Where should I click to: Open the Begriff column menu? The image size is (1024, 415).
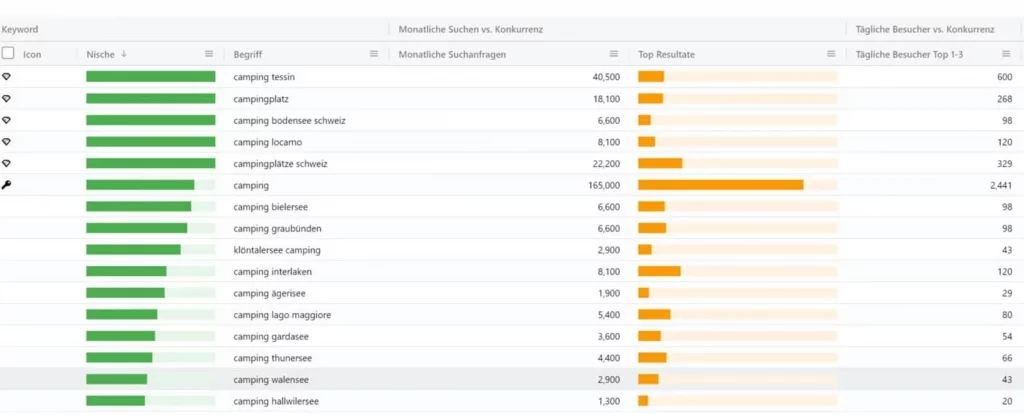click(x=374, y=54)
